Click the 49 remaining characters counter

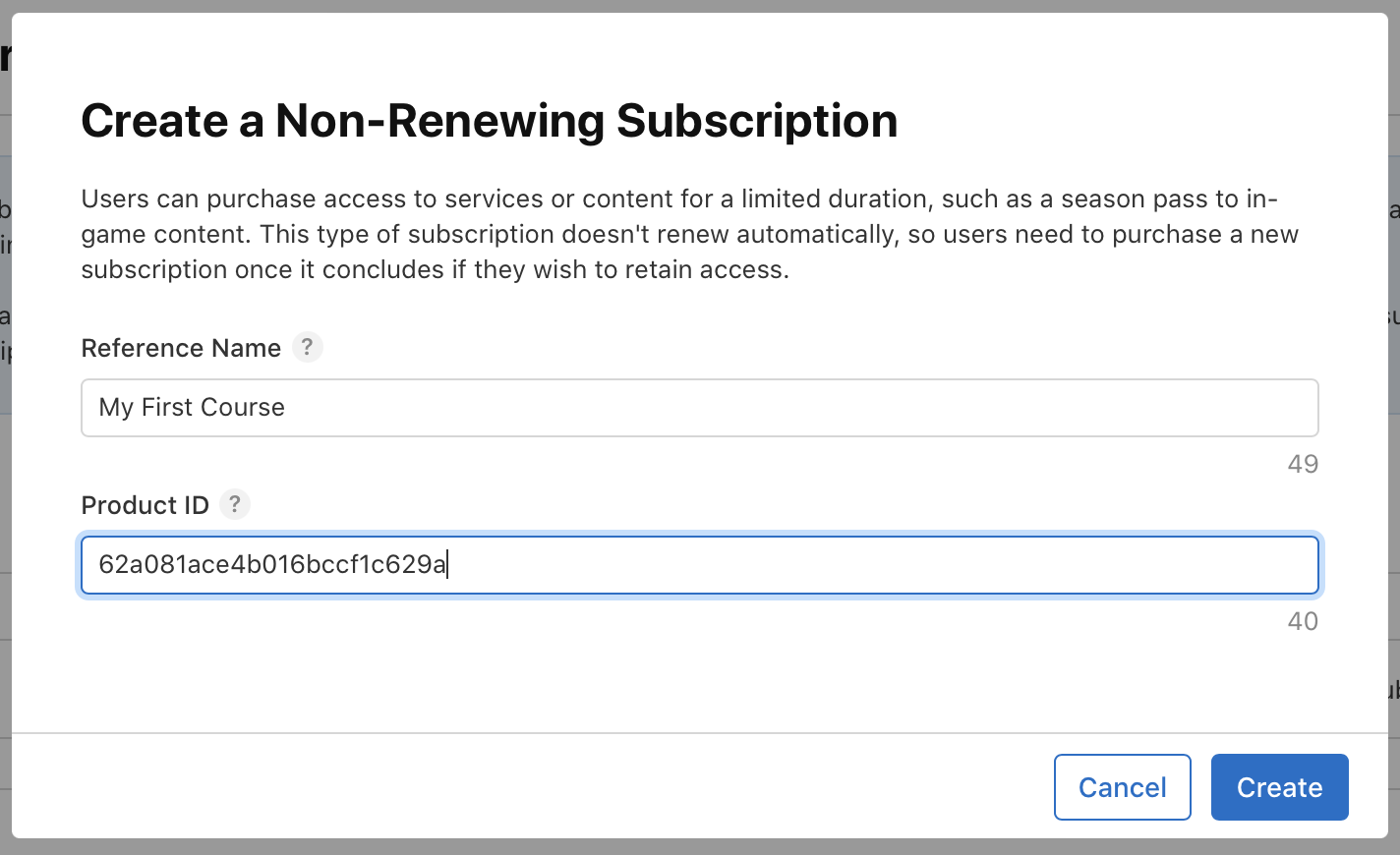pos(1303,464)
